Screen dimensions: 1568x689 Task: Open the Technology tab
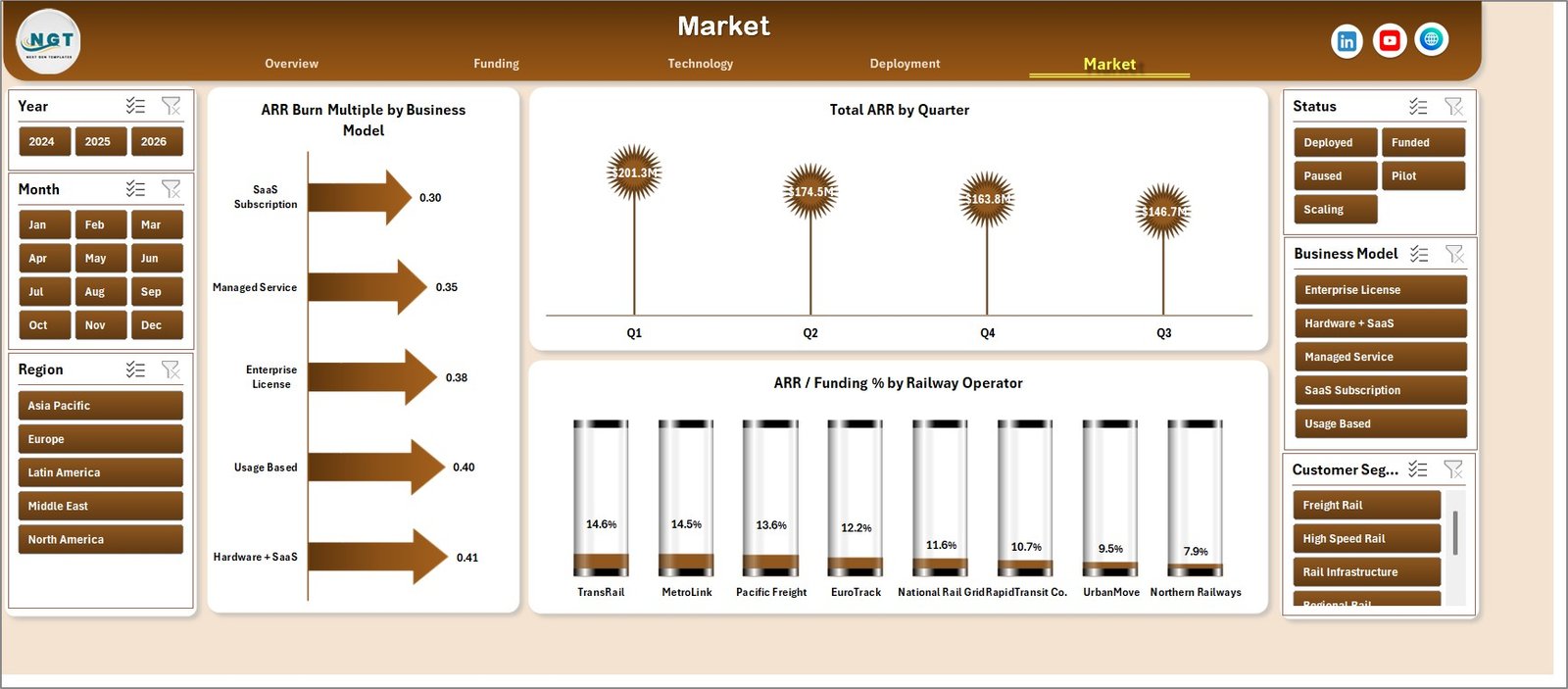click(x=701, y=64)
